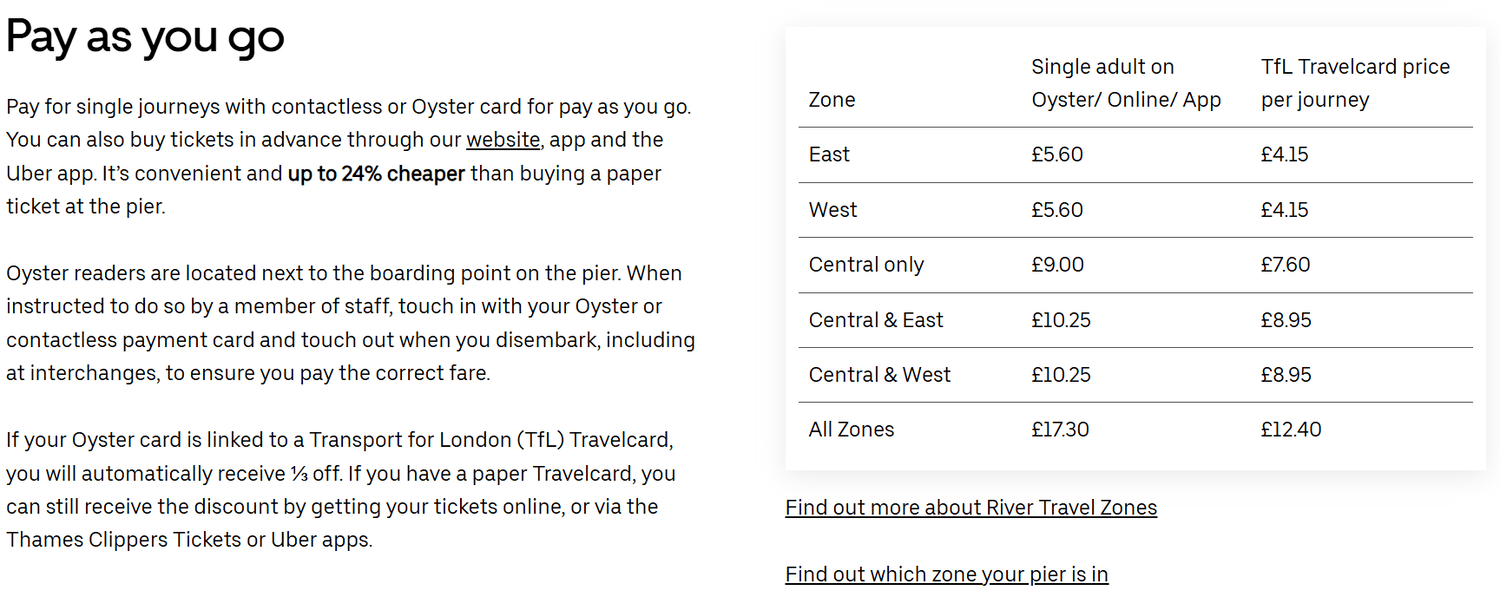Viewport: 1500px width, 597px height.
Task: Select the Central & East row label
Action: coord(876,320)
